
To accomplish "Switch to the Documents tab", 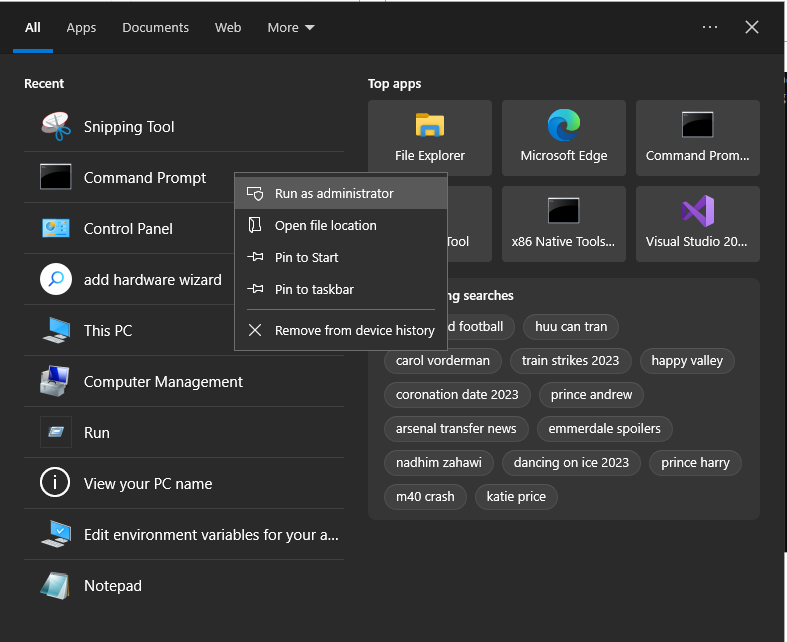I will (155, 28).
